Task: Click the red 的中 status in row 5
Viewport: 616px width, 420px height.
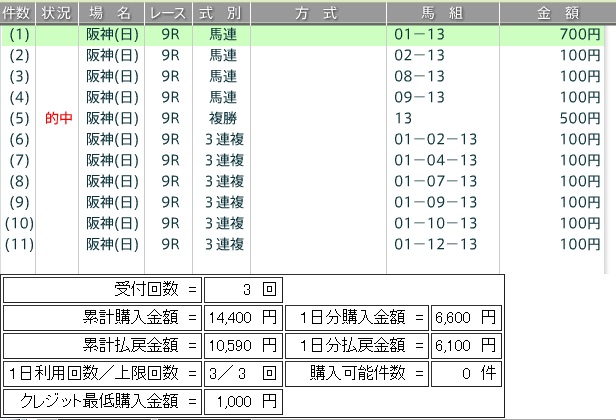Action: (x=59, y=118)
